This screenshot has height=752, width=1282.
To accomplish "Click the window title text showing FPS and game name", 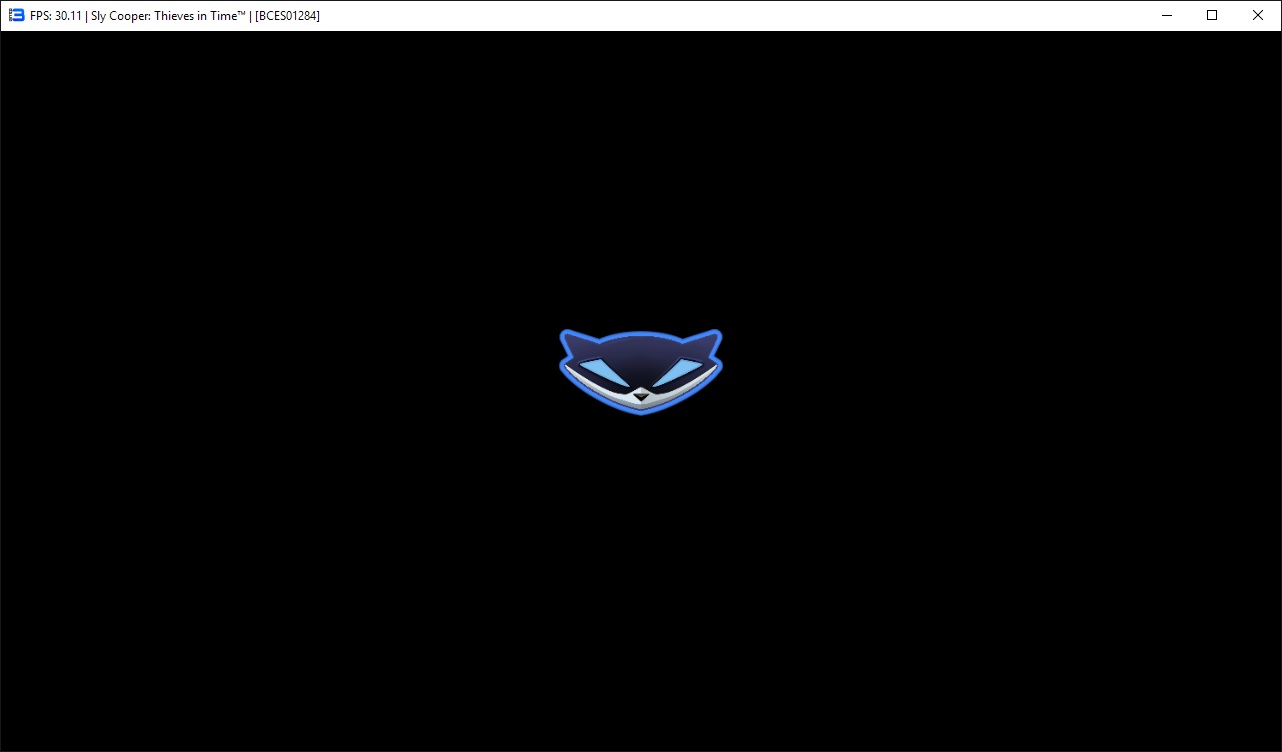I will tap(175, 16).
